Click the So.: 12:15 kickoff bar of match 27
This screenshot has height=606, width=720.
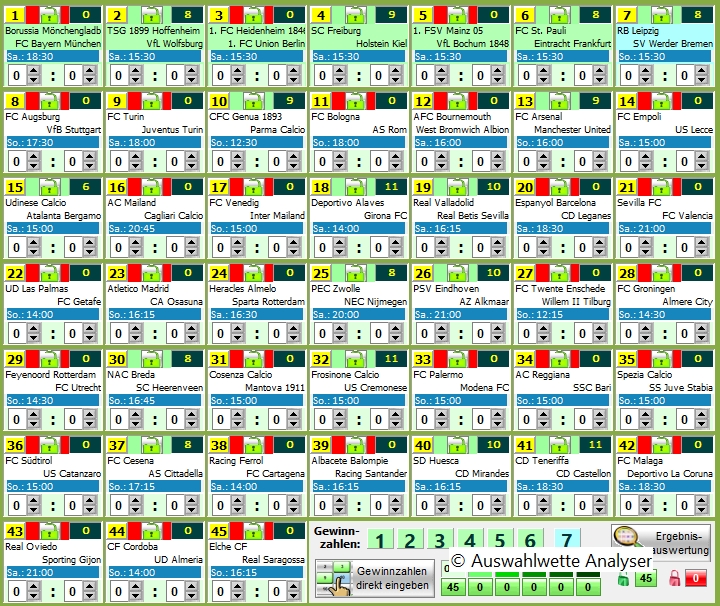click(x=562, y=314)
